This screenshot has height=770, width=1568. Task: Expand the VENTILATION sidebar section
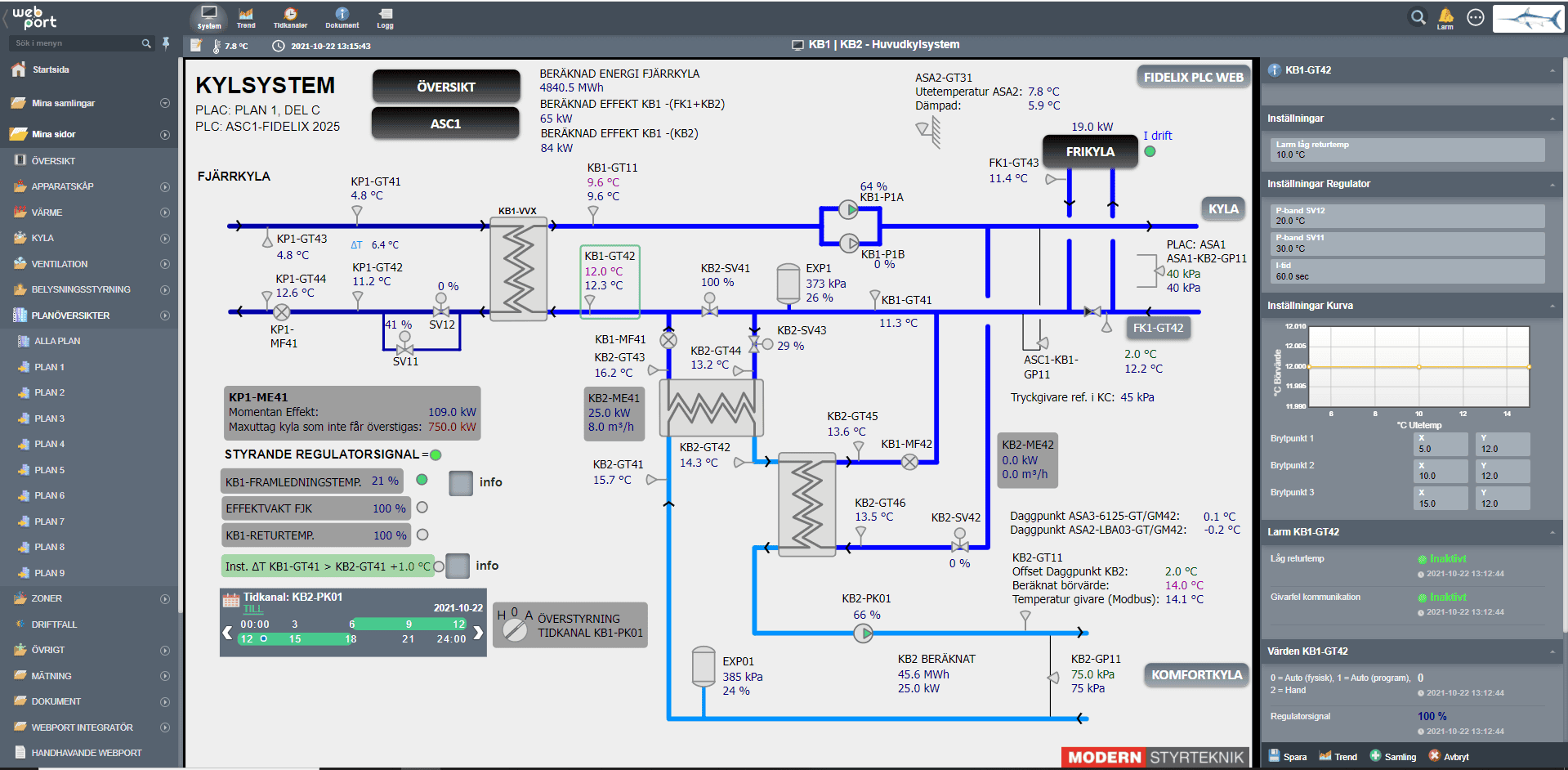pos(164,264)
